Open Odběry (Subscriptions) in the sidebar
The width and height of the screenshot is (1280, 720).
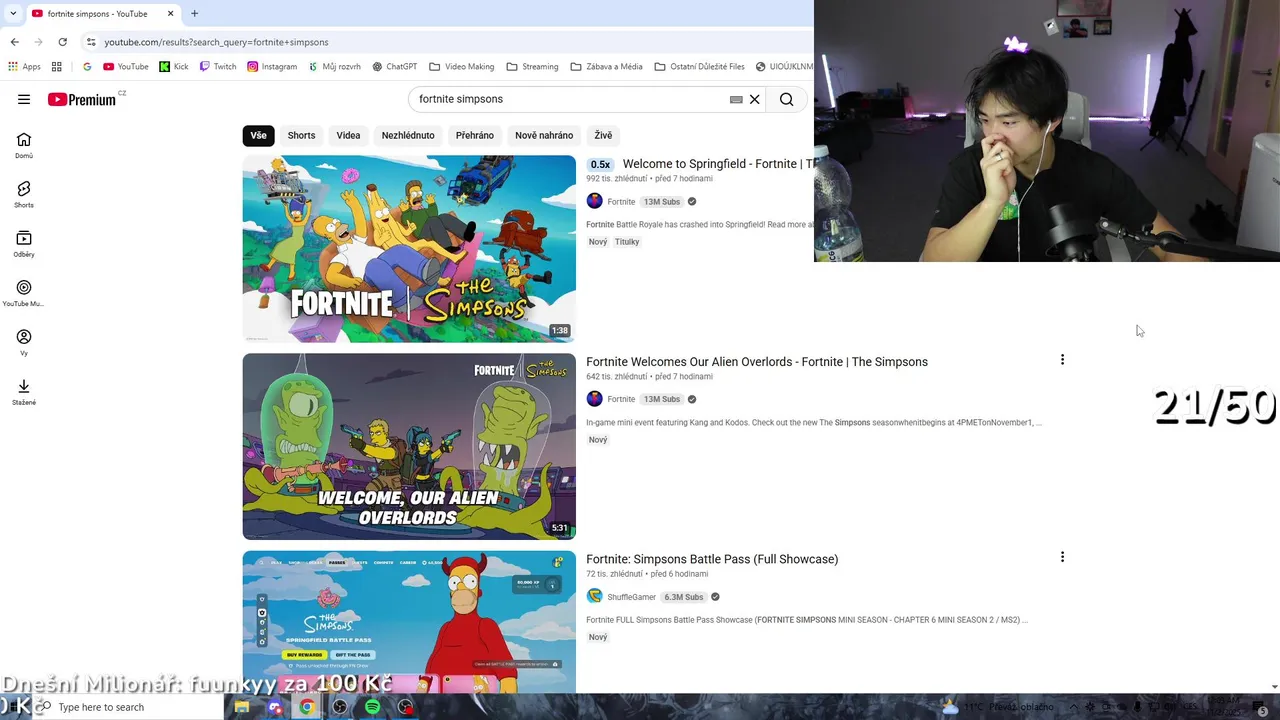pos(24,244)
